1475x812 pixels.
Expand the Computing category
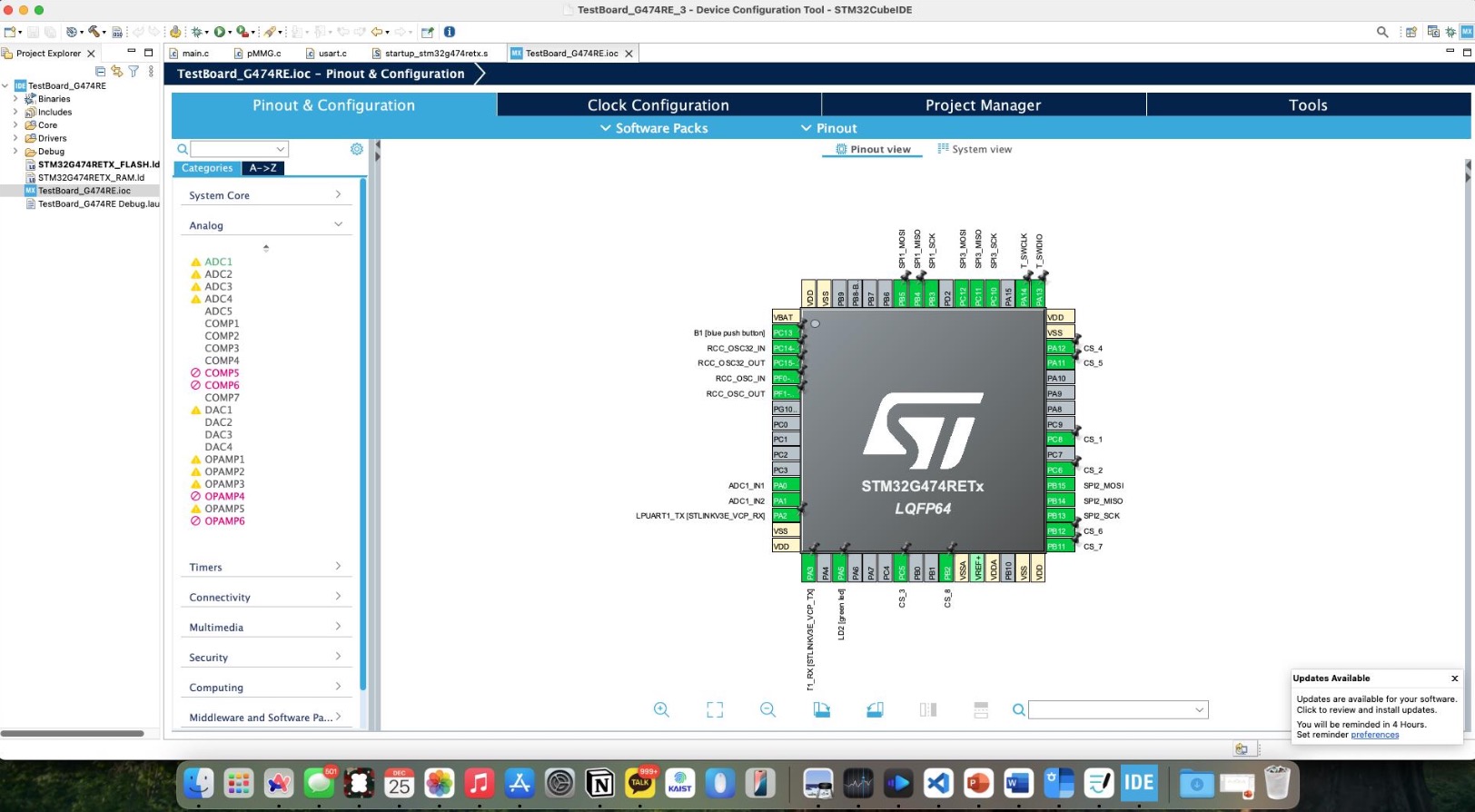pos(264,687)
